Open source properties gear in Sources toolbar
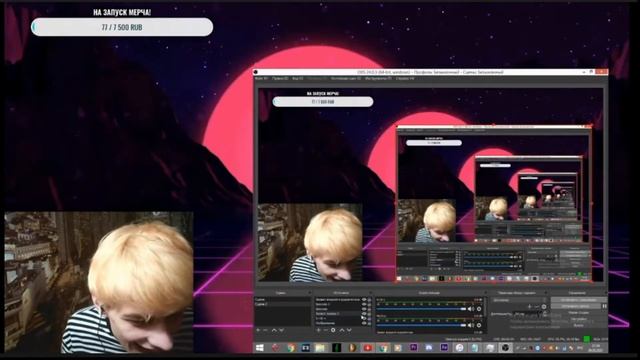The width and height of the screenshot is (640, 360). pyautogui.click(x=333, y=330)
